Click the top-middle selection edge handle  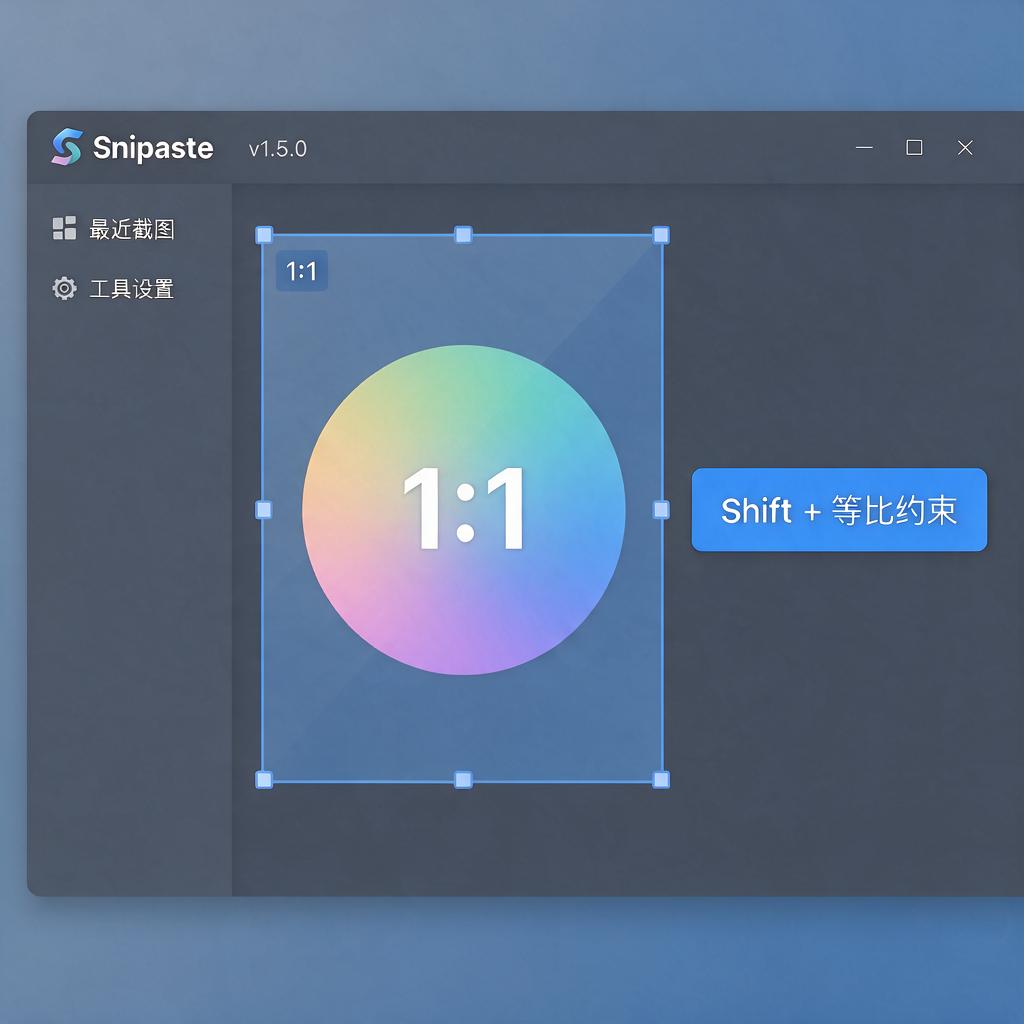click(x=463, y=235)
